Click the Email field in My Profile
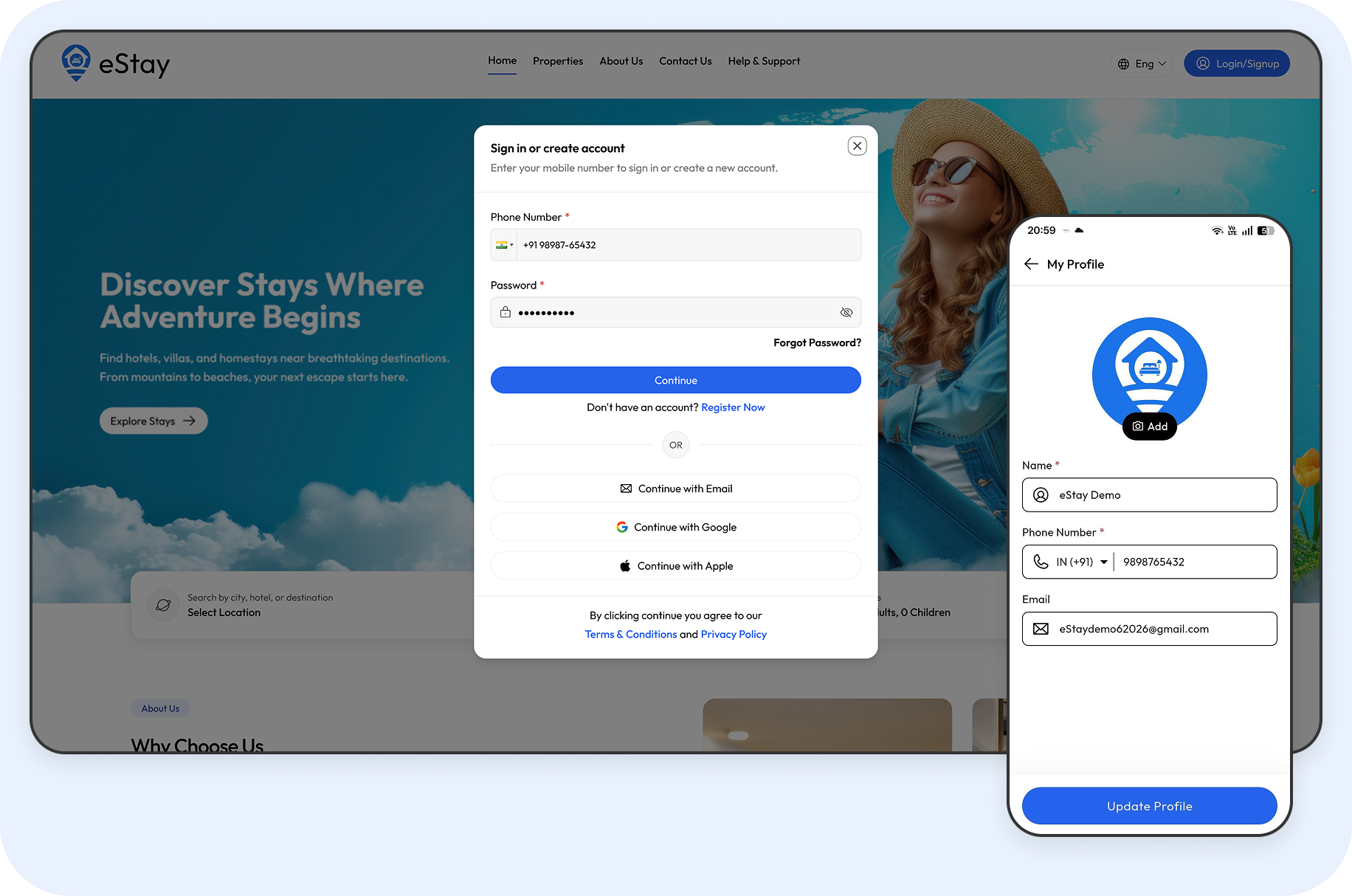The image size is (1352, 896). [1149, 629]
